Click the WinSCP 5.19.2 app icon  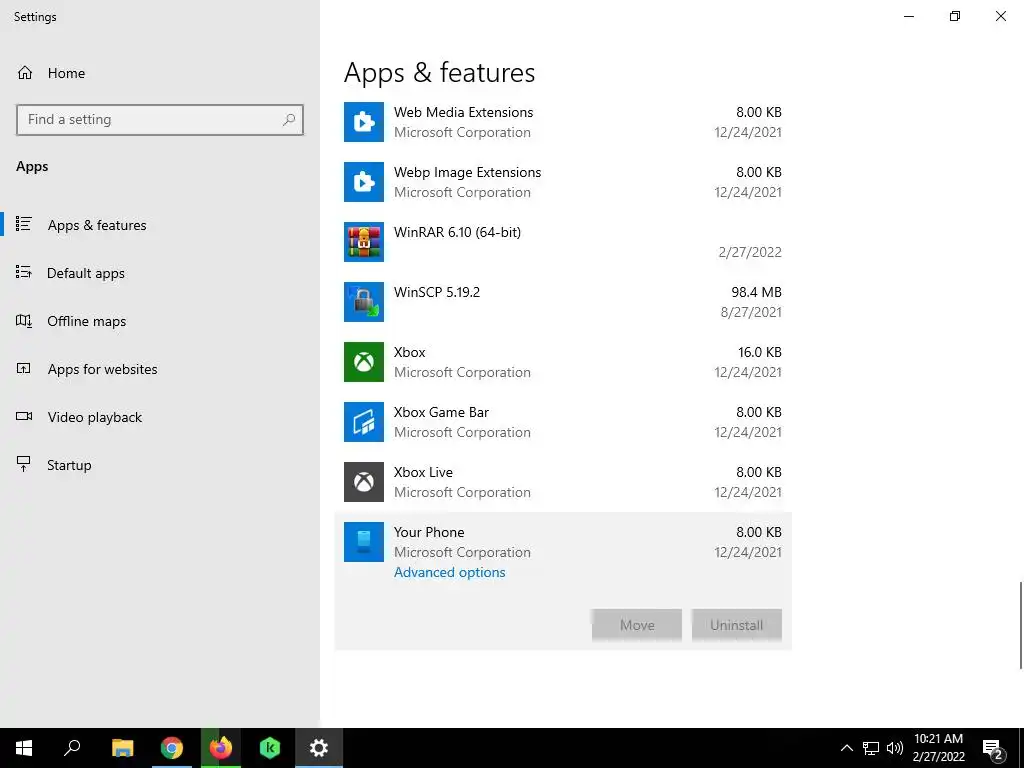(x=364, y=302)
